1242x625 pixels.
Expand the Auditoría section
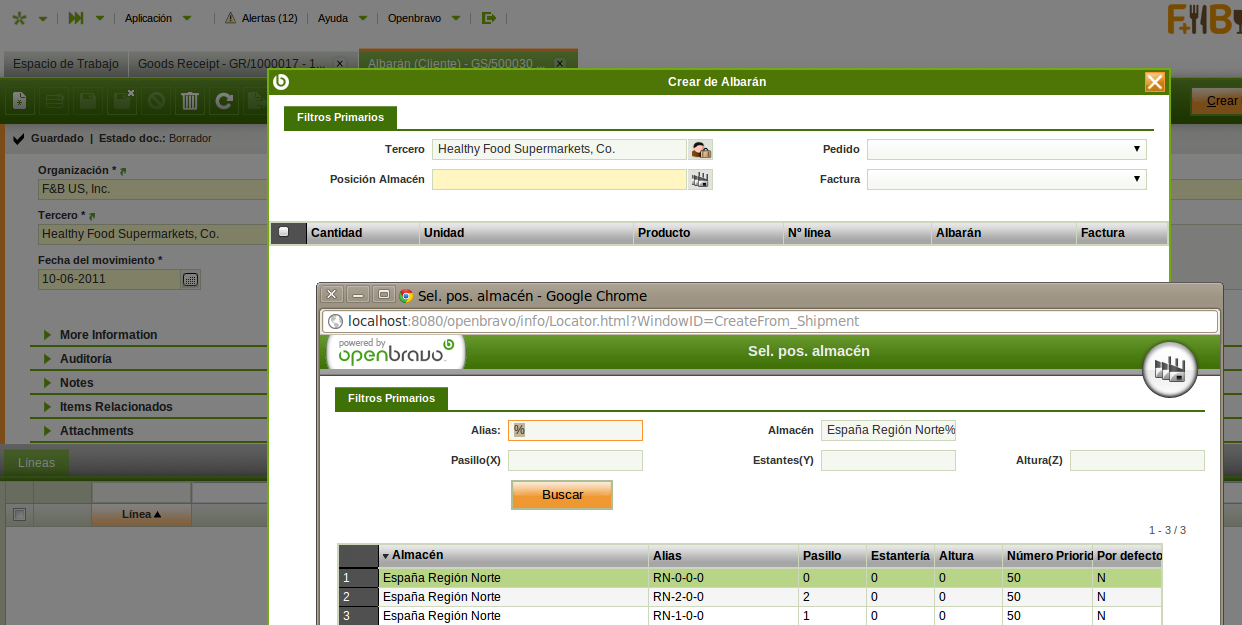click(x=86, y=359)
